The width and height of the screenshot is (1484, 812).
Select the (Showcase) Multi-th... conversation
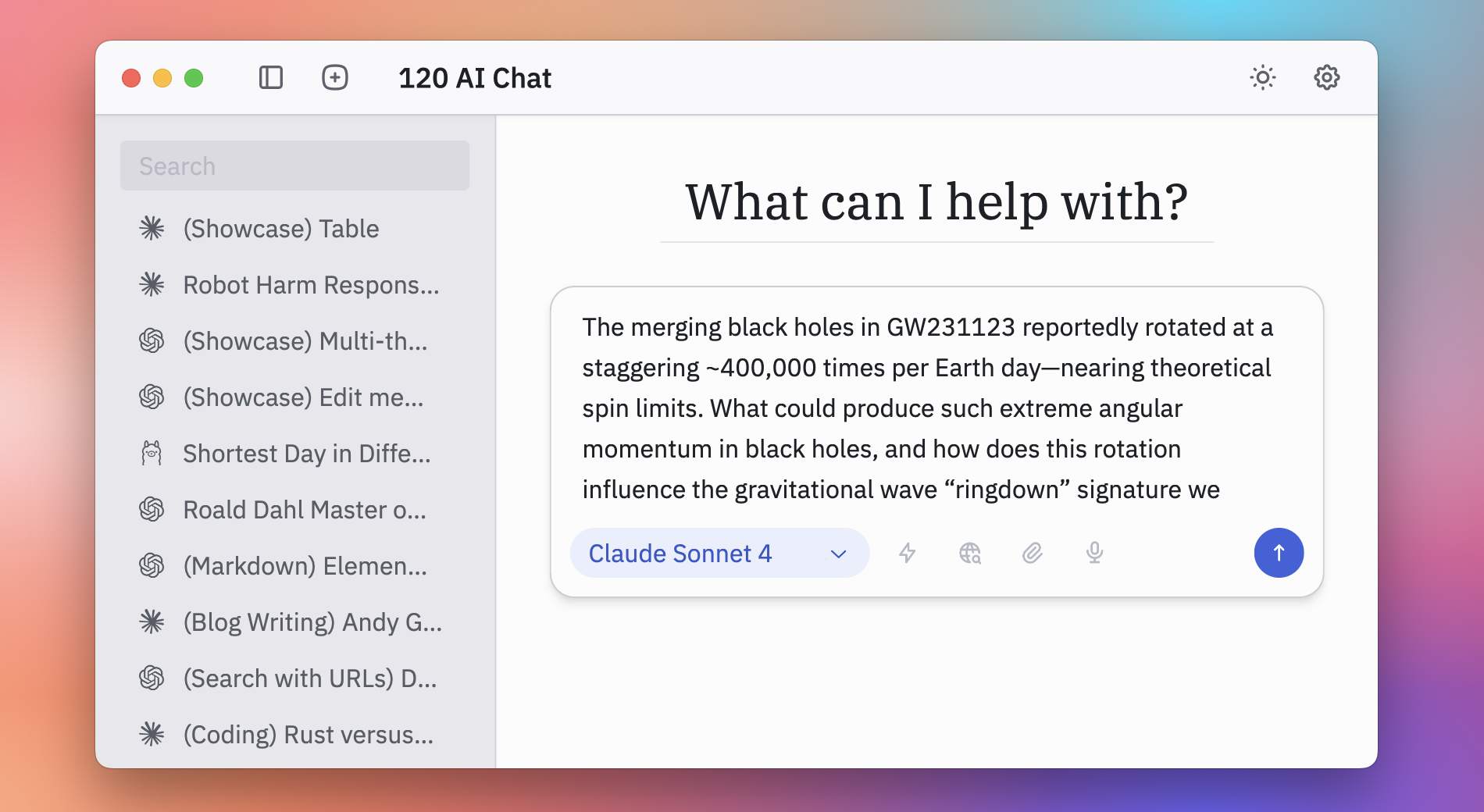[305, 341]
